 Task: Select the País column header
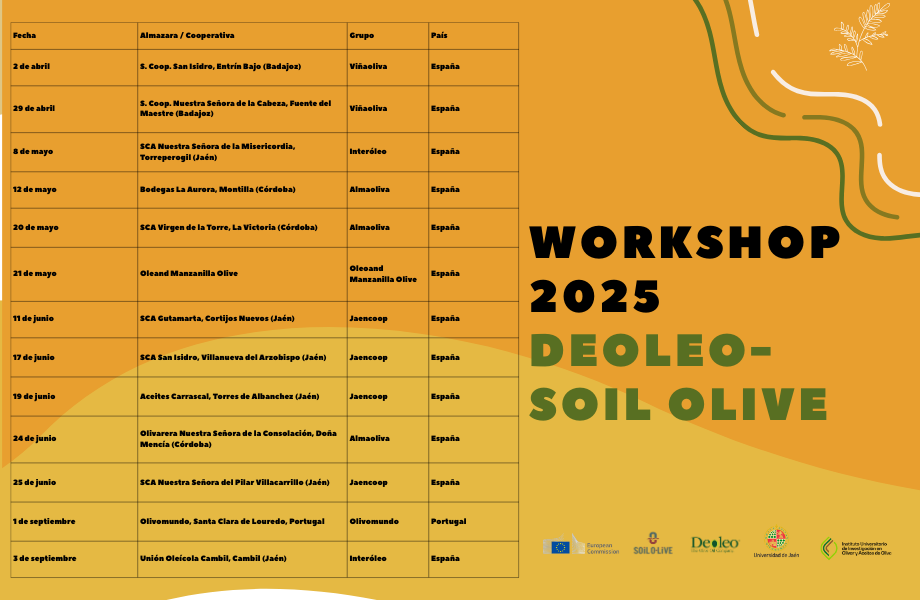[439, 35]
